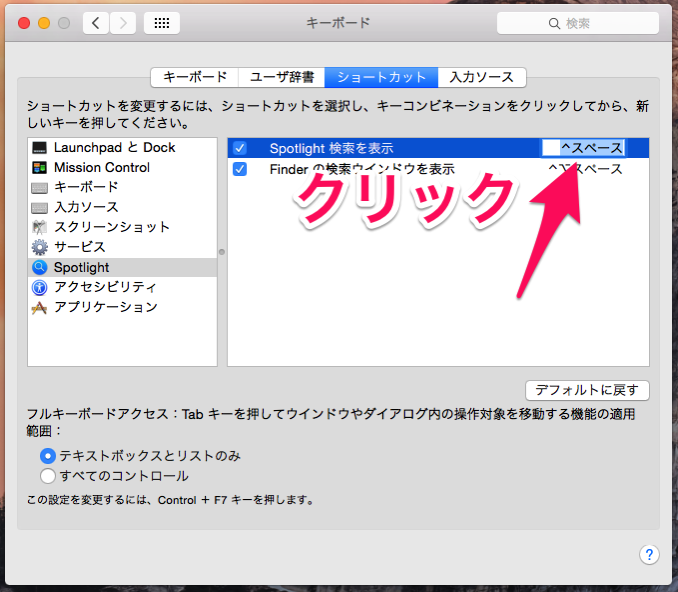Switch to the ショートカット tab
Image resolution: width=678 pixels, height=592 pixels.
[x=381, y=77]
